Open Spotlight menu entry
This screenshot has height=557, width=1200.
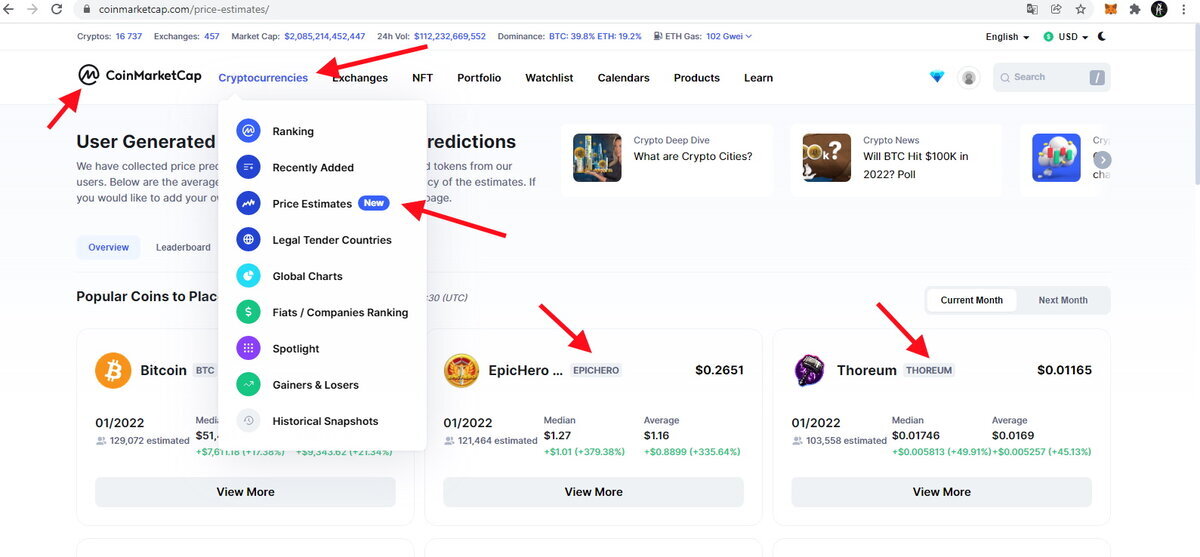[296, 348]
